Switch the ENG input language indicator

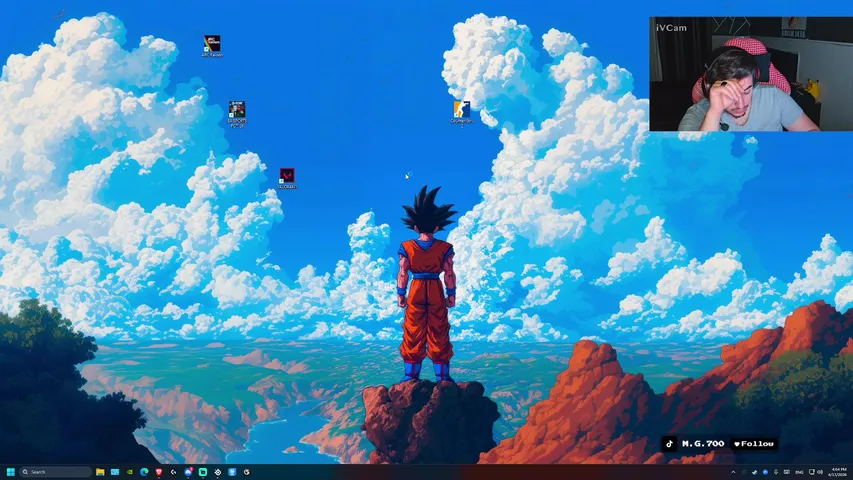click(799, 472)
